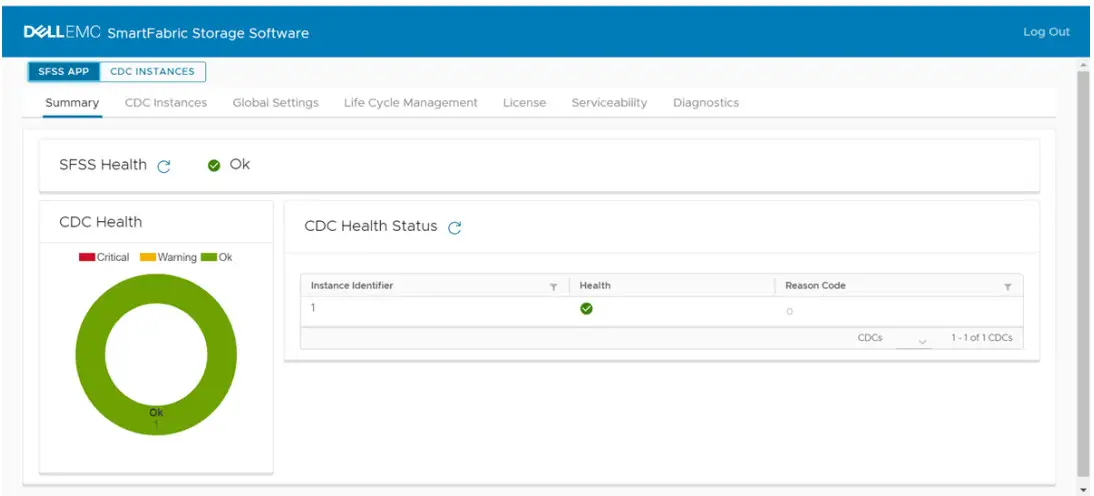
Task: Click the Dell EMC logo
Action: 63,32
